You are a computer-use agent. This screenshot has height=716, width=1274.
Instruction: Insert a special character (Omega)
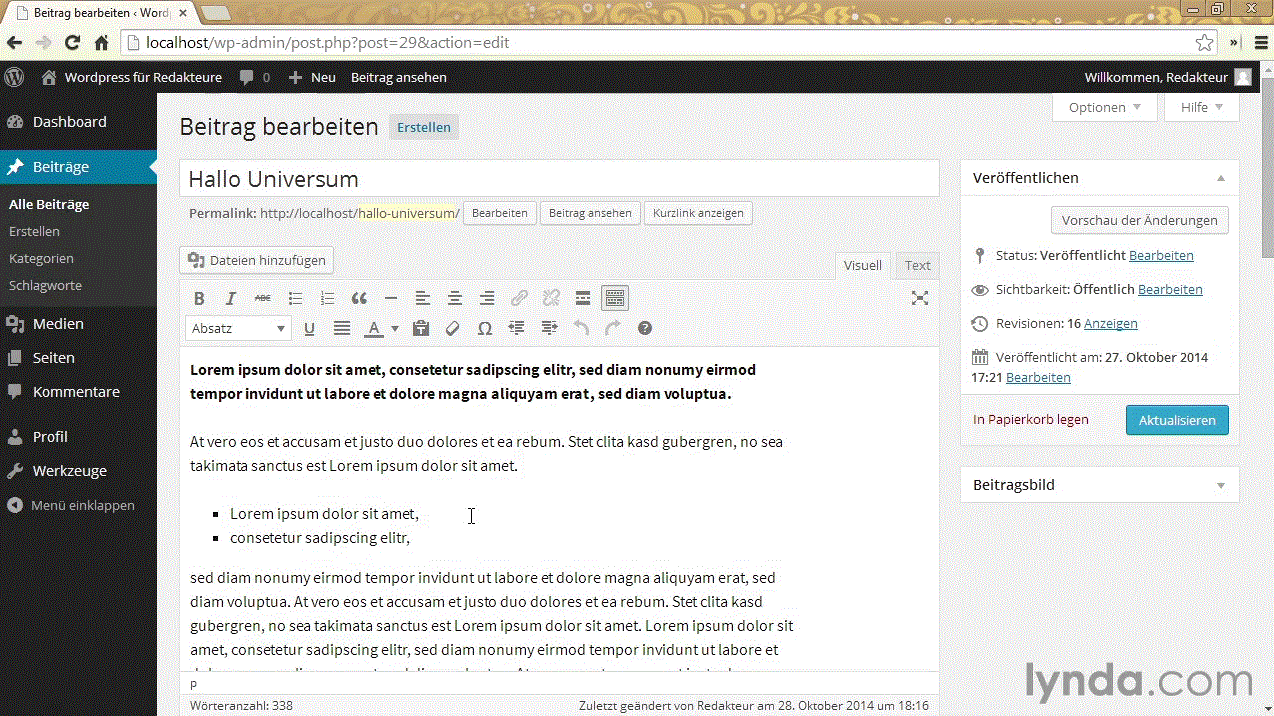coord(485,328)
